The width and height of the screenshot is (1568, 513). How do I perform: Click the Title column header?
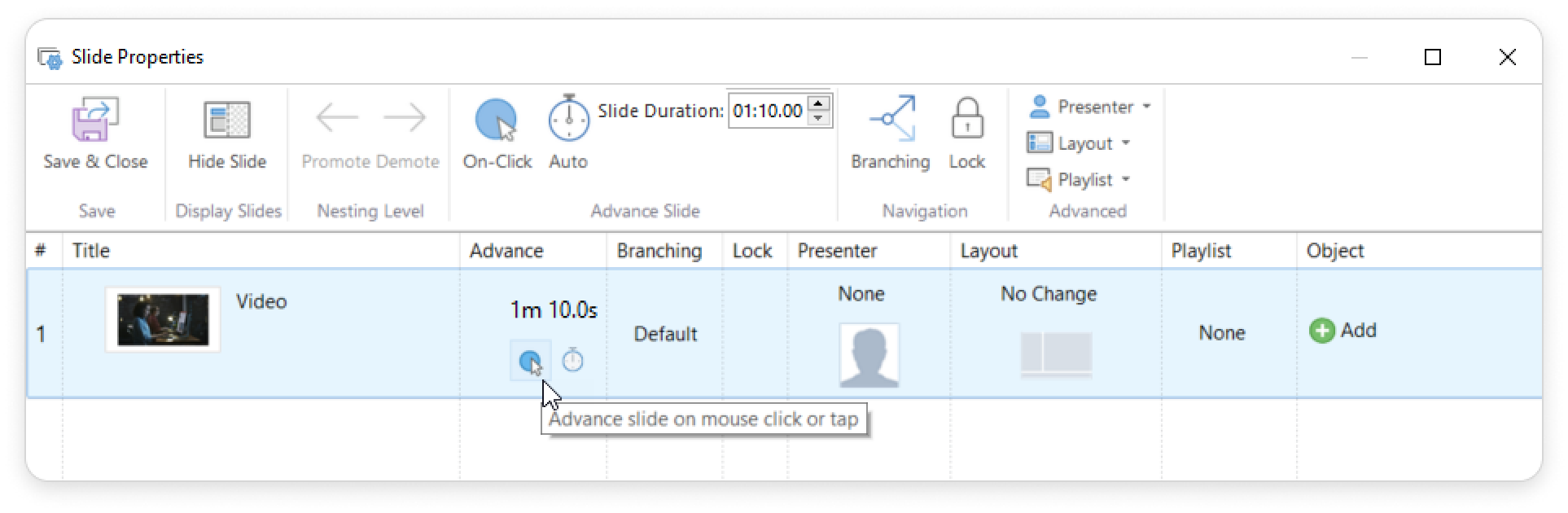click(x=91, y=251)
